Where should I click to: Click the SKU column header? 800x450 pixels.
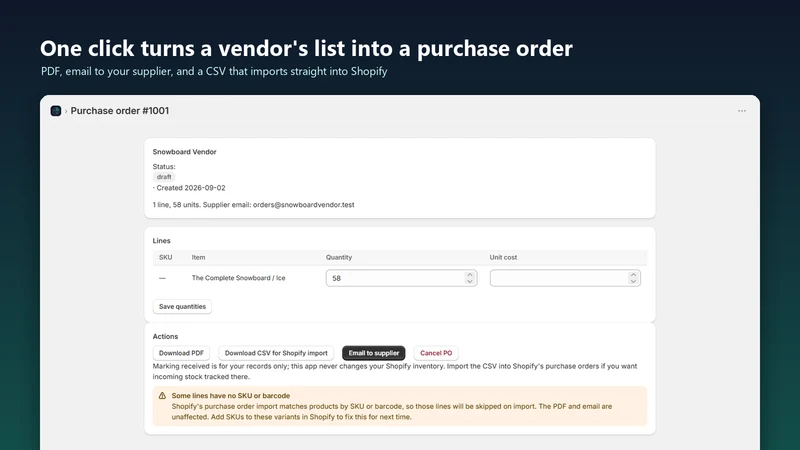(165, 258)
